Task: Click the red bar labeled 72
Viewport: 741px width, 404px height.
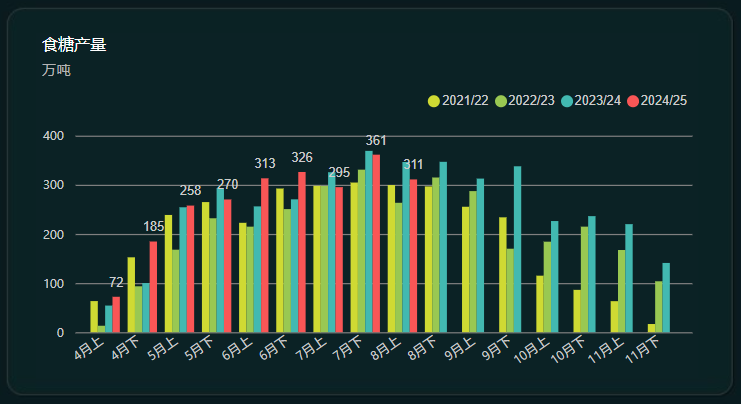Action: (x=116, y=314)
